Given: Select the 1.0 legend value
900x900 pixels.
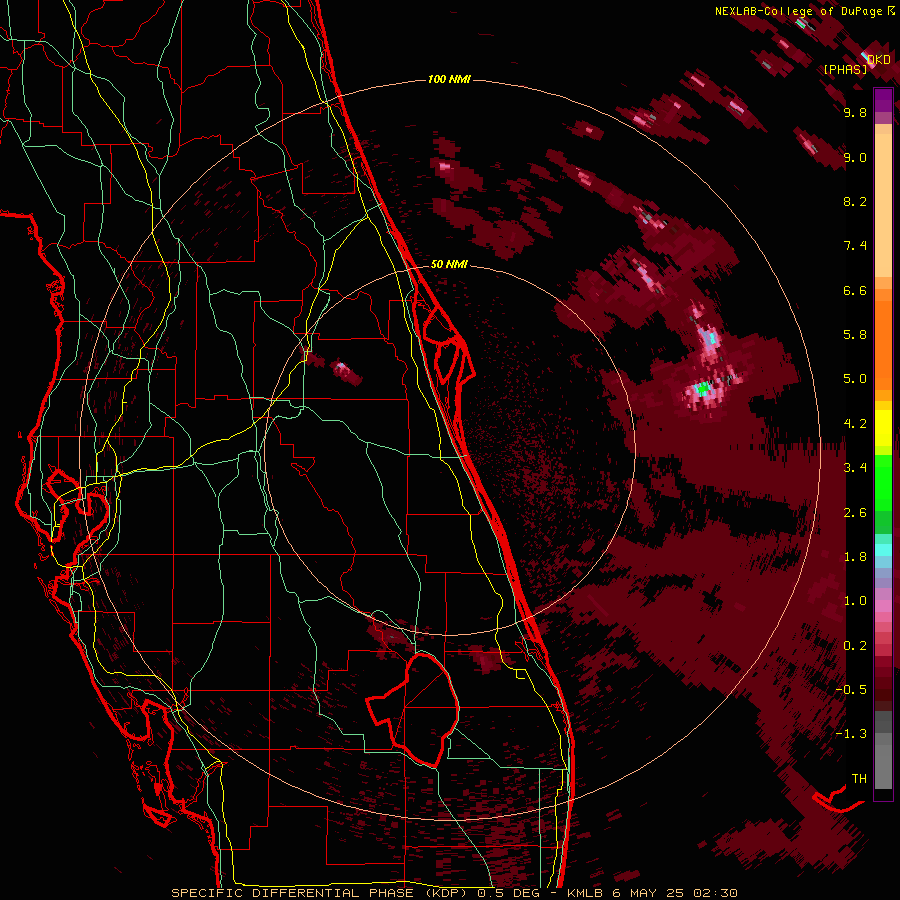Looking at the screenshot, I should click(x=855, y=601).
